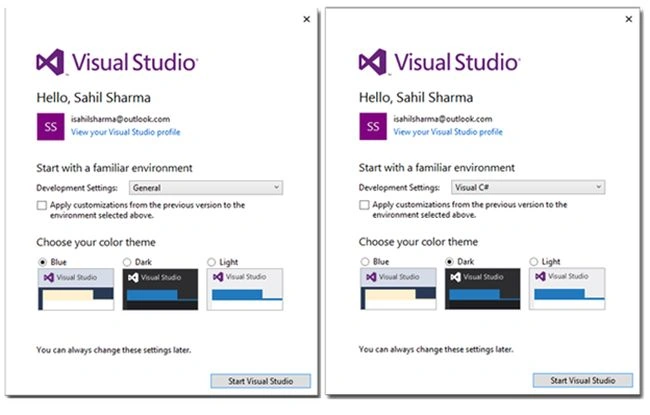650x415 pixels.
Task: Close the left sign-in dialog
Action: tap(307, 19)
